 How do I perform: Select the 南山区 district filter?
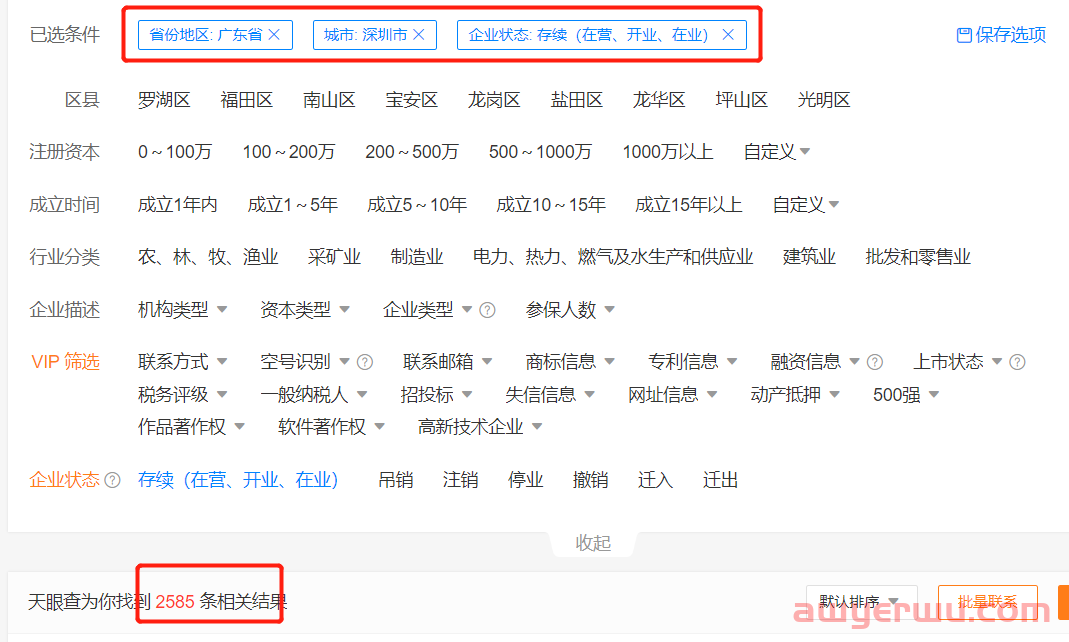tap(329, 99)
